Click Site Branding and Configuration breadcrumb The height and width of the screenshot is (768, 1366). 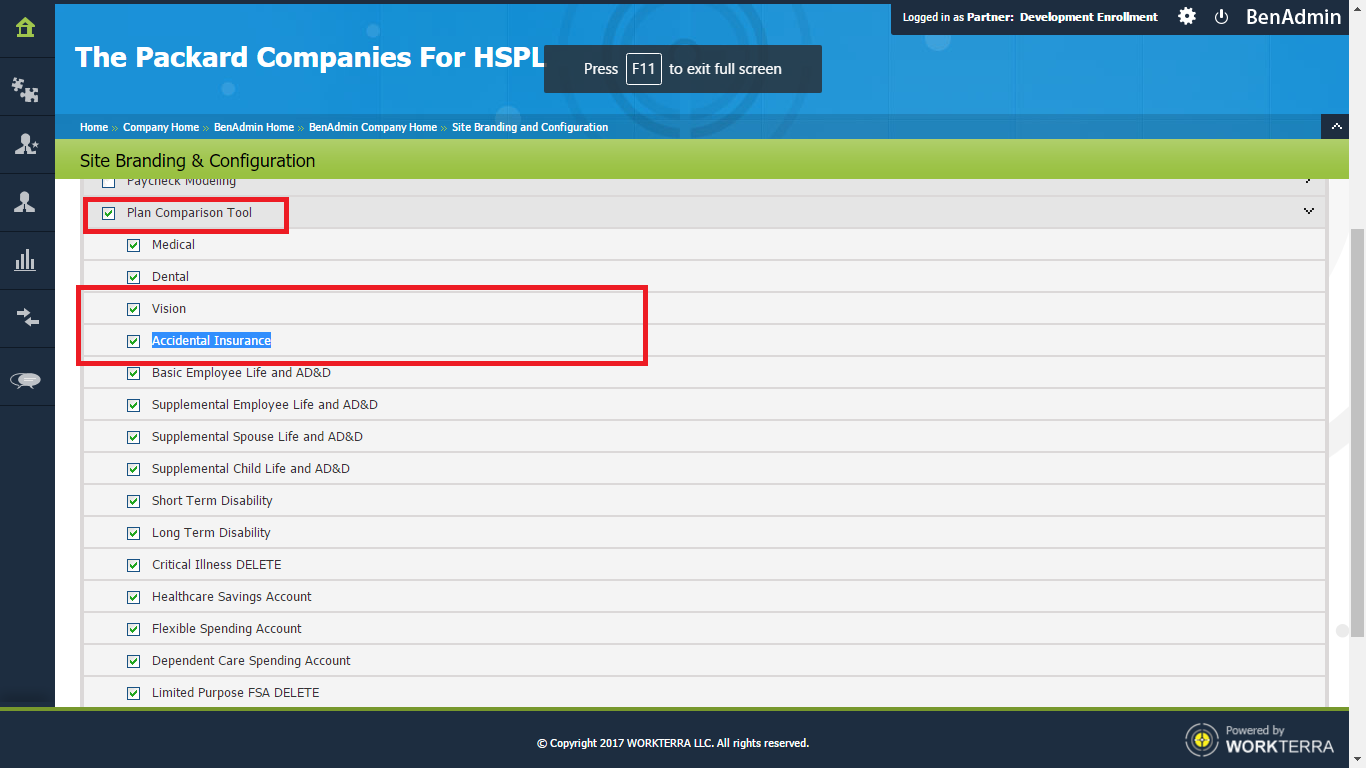click(530, 127)
